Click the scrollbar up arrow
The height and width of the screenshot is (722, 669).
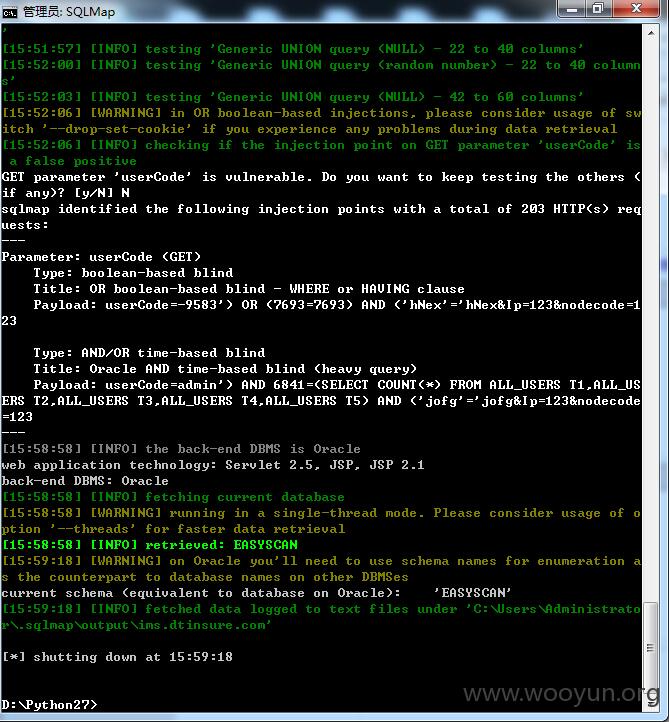coord(651,34)
